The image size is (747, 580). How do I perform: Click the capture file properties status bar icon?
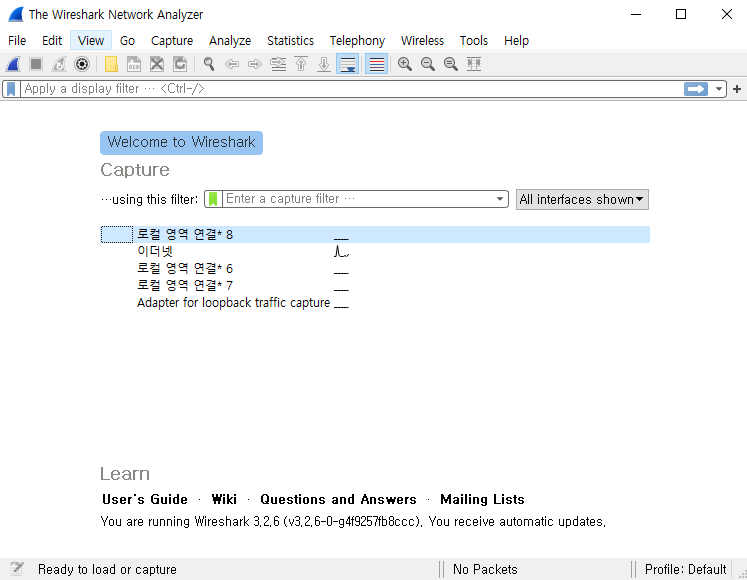pyautogui.click(x=17, y=569)
